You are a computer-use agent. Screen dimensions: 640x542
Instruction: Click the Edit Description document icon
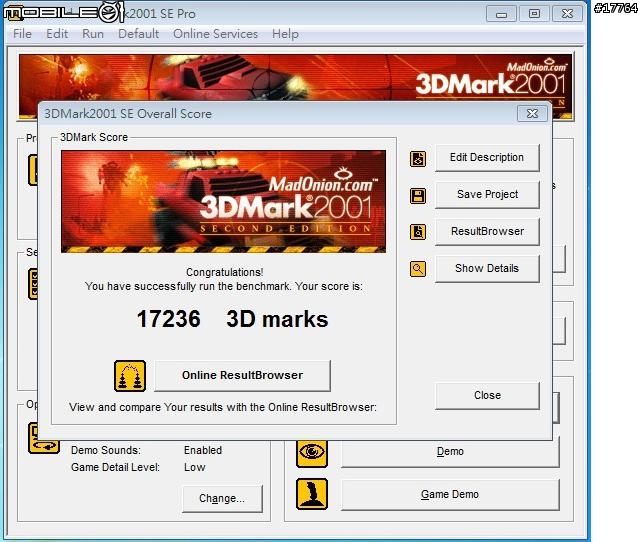(418, 158)
